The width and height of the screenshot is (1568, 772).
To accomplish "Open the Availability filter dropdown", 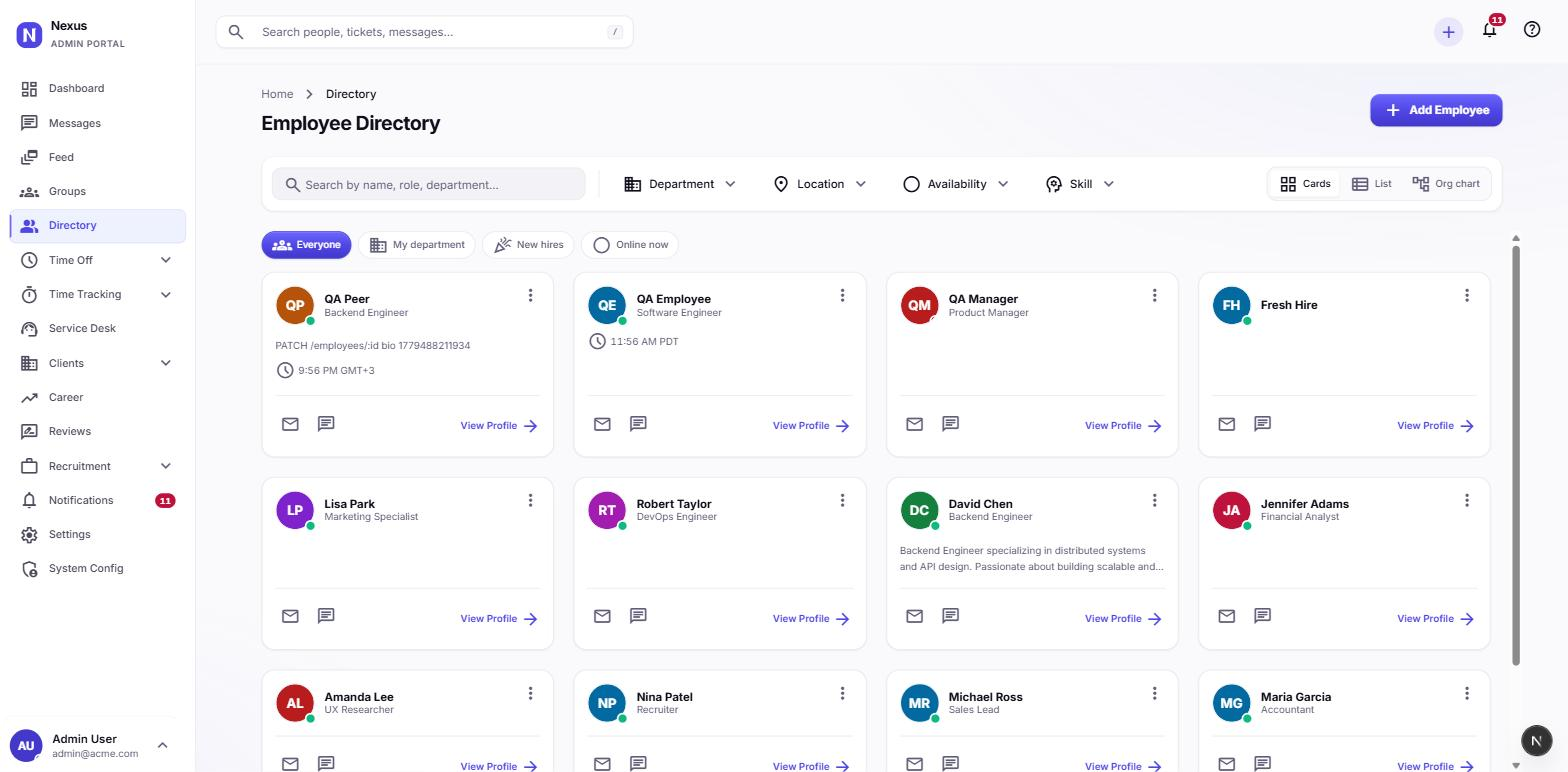I will [956, 184].
